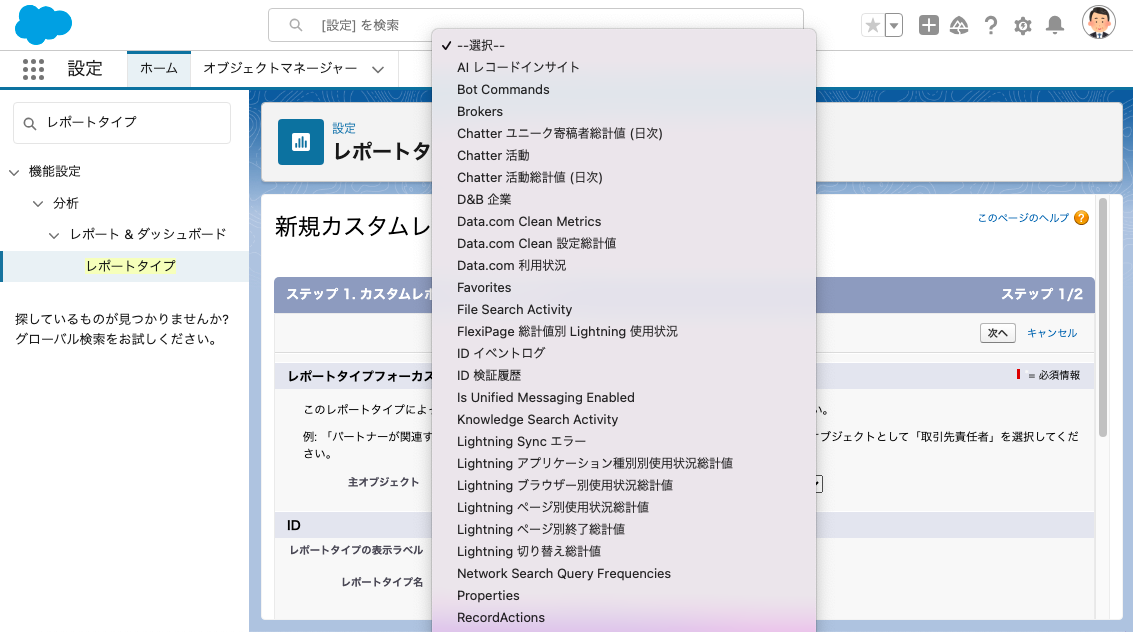Viewport: 1133px width, 632px height.
Task: Open the Trailhead guidance icon
Action: coord(959,25)
